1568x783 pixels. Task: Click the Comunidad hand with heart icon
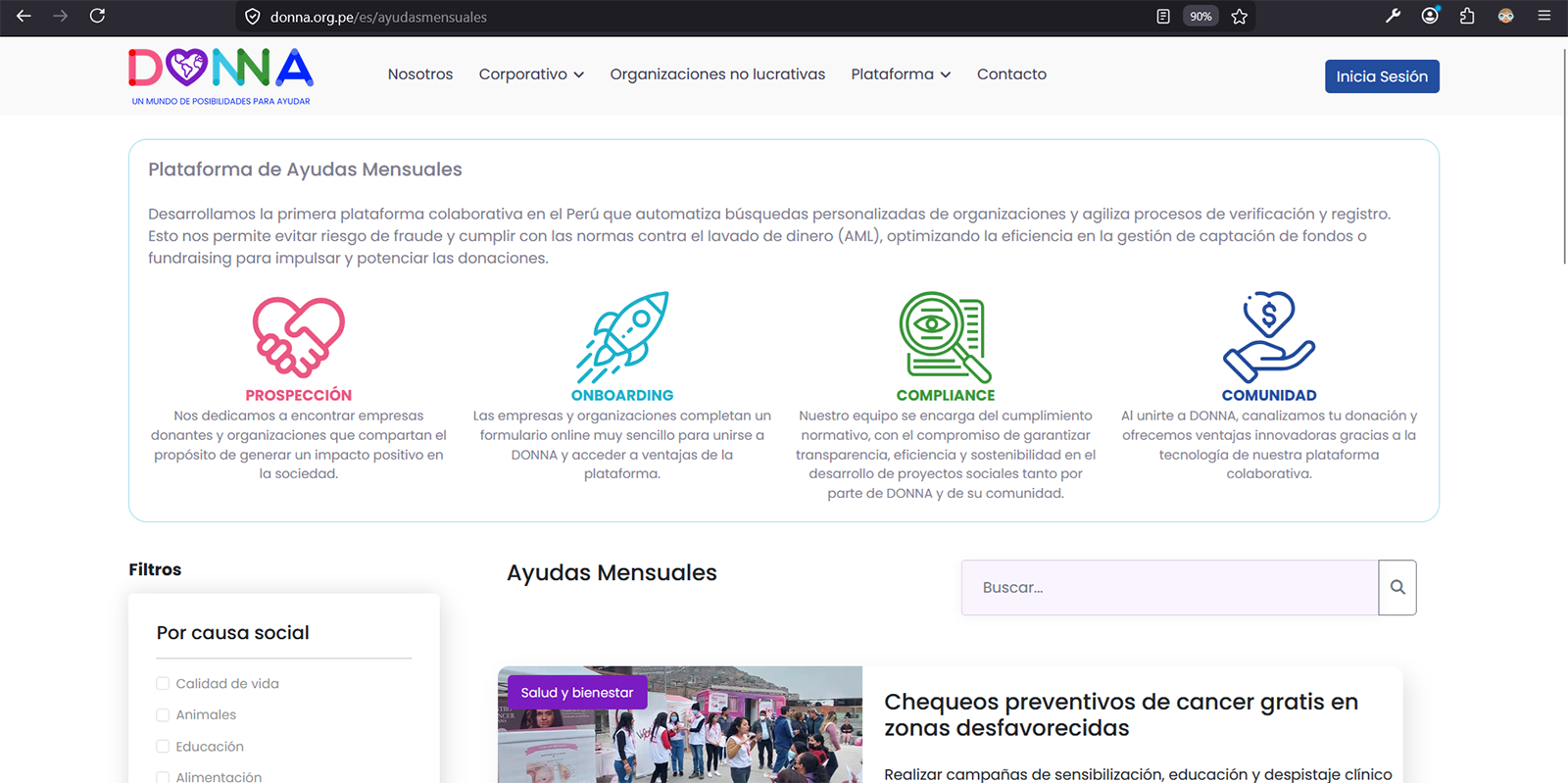tap(1269, 337)
